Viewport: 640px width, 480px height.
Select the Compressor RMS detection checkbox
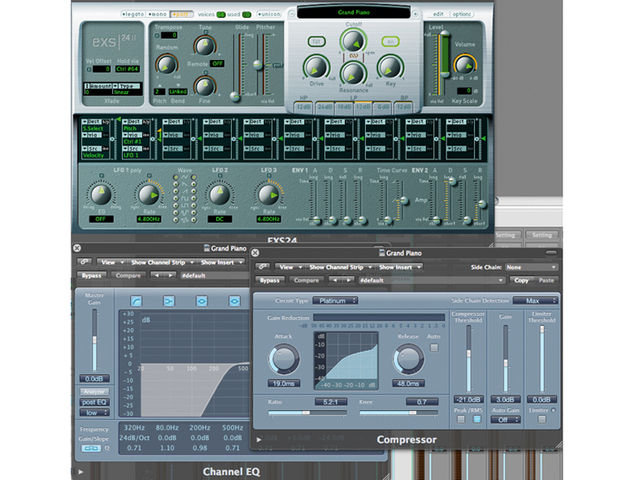click(476, 419)
